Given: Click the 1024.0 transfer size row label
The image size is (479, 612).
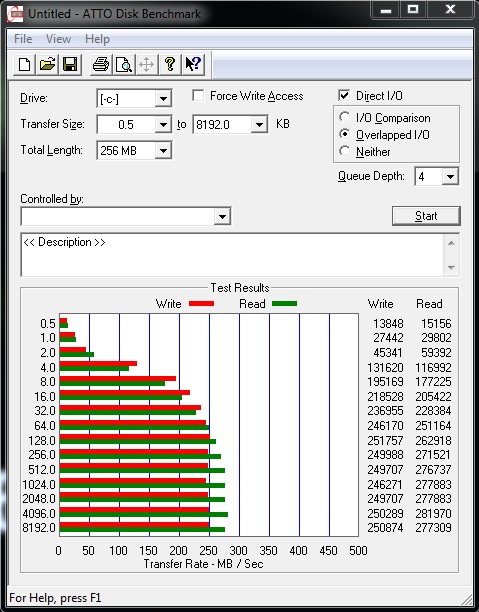Looking at the screenshot, I should point(39,484).
